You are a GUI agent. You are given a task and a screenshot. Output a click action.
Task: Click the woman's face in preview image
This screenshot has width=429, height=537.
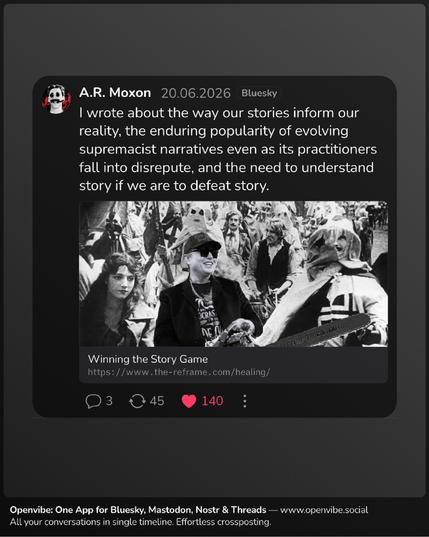(122, 277)
